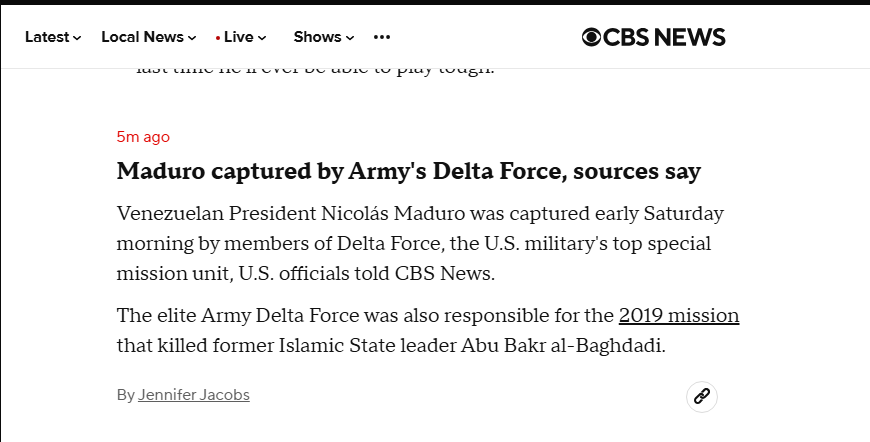Select the Shows menu label
Image resolution: width=870 pixels, height=442 pixels.
click(317, 37)
